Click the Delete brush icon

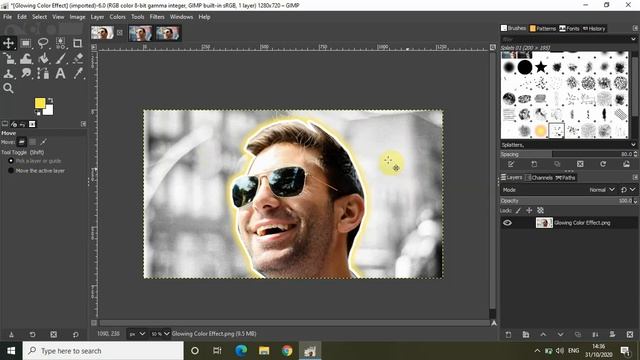pos(580,164)
